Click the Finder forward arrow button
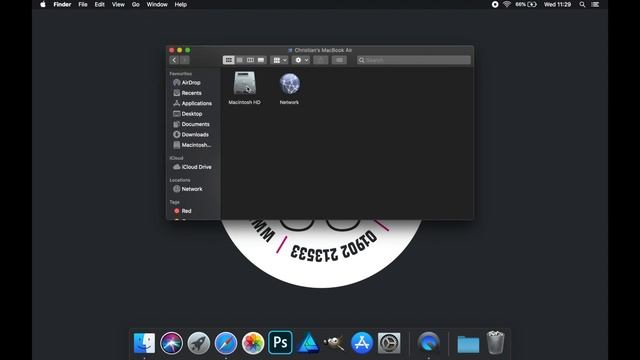 coord(184,60)
